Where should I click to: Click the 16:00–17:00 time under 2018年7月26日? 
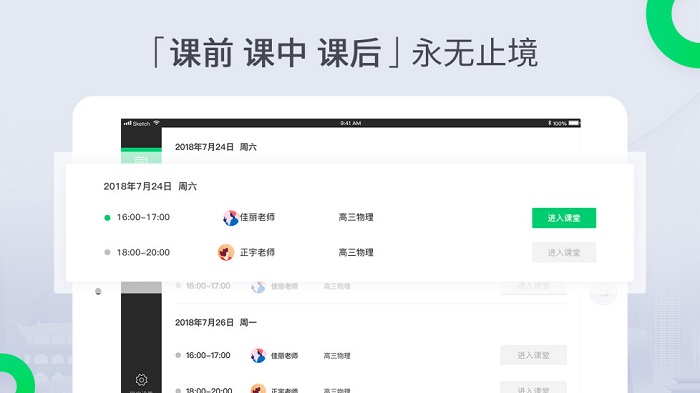pos(208,355)
